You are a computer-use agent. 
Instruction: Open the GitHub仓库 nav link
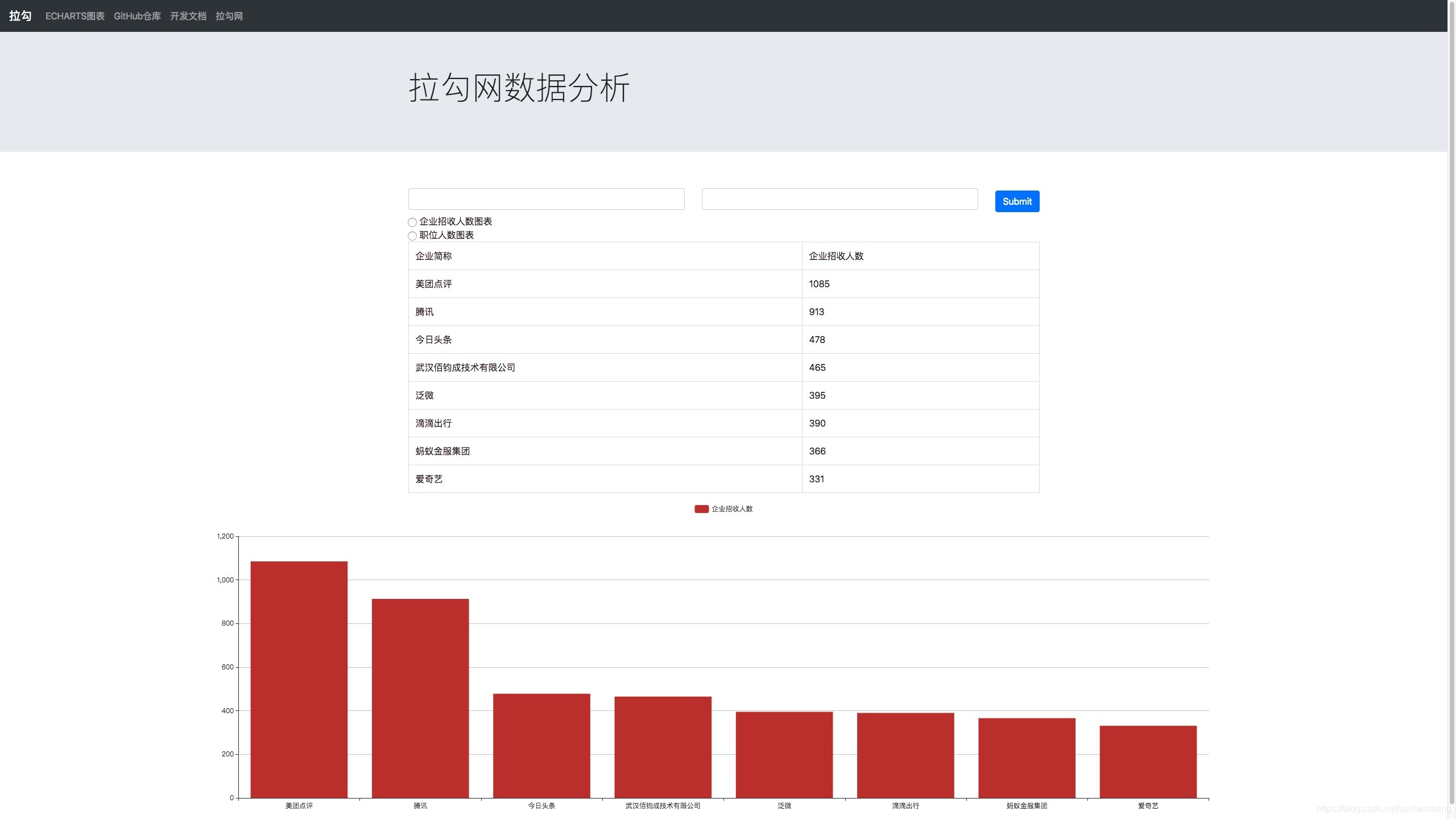tap(137, 16)
